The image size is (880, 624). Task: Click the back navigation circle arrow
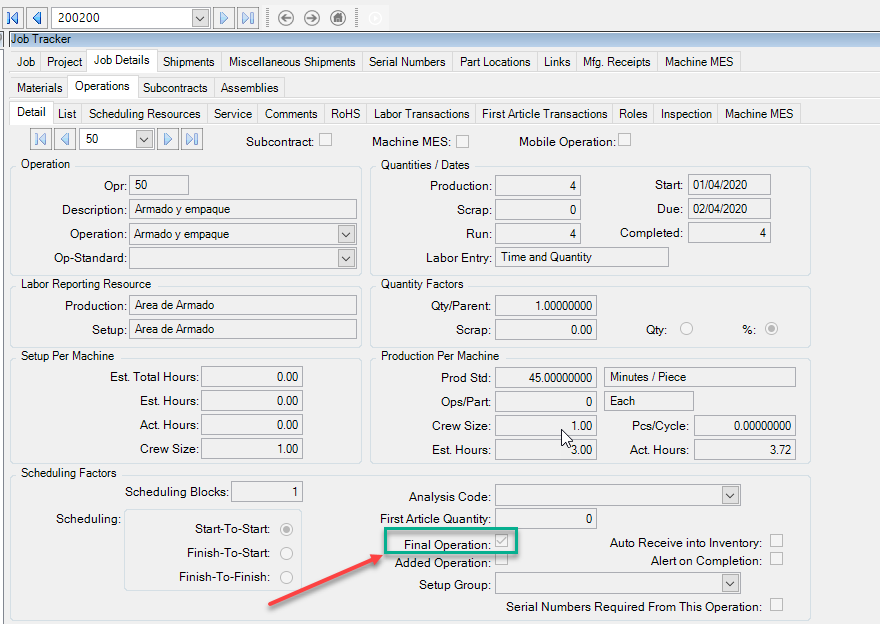point(286,18)
